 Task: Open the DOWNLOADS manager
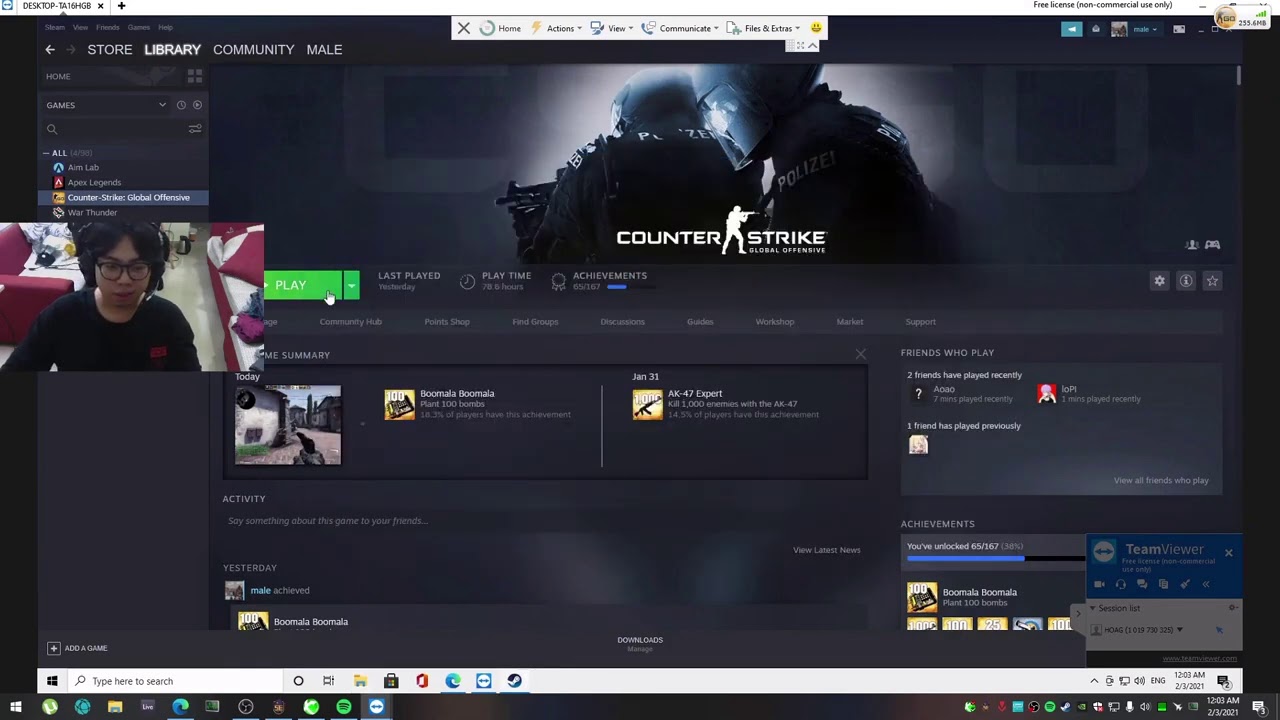[x=640, y=644]
